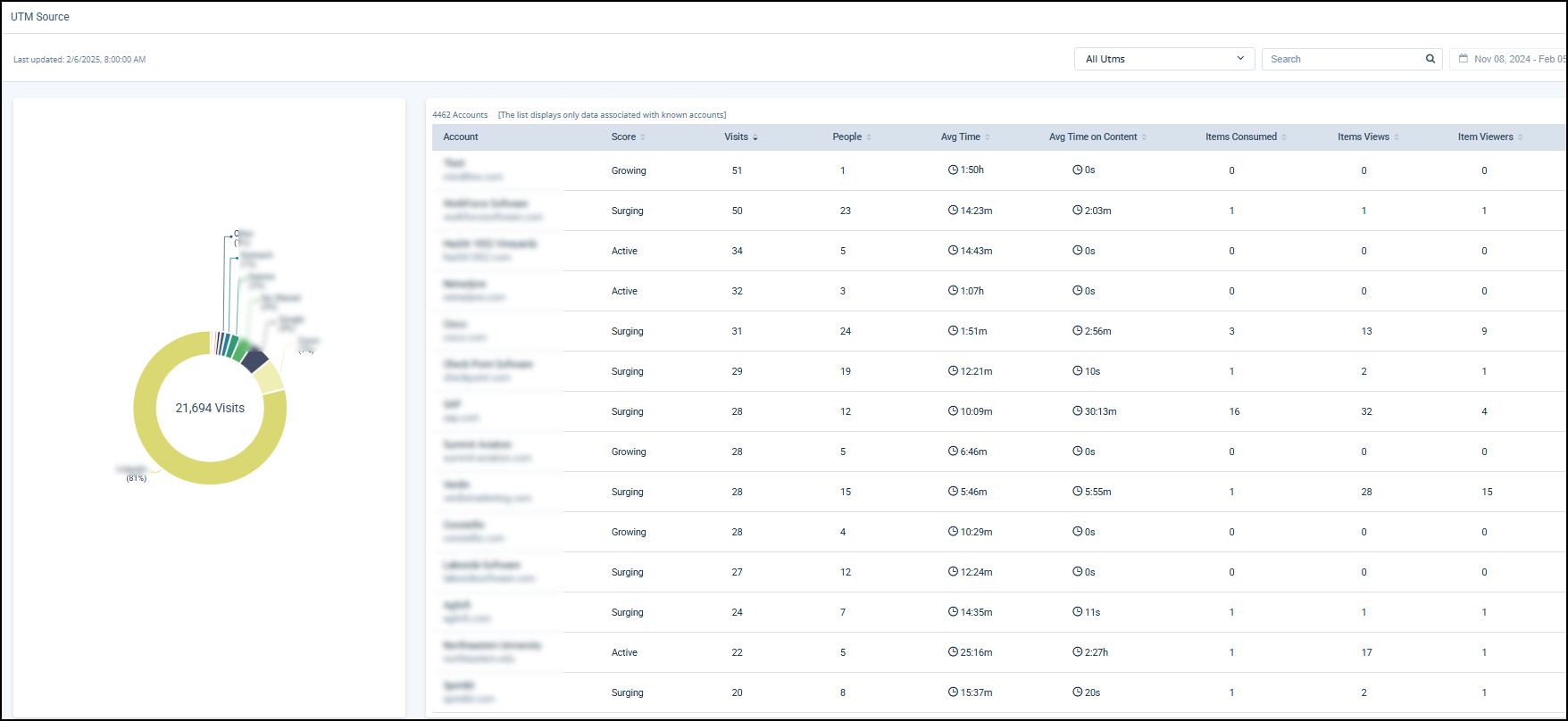Click item viewers count 15
The height and width of the screenshot is (721, 1568).
coord(1487,492)
